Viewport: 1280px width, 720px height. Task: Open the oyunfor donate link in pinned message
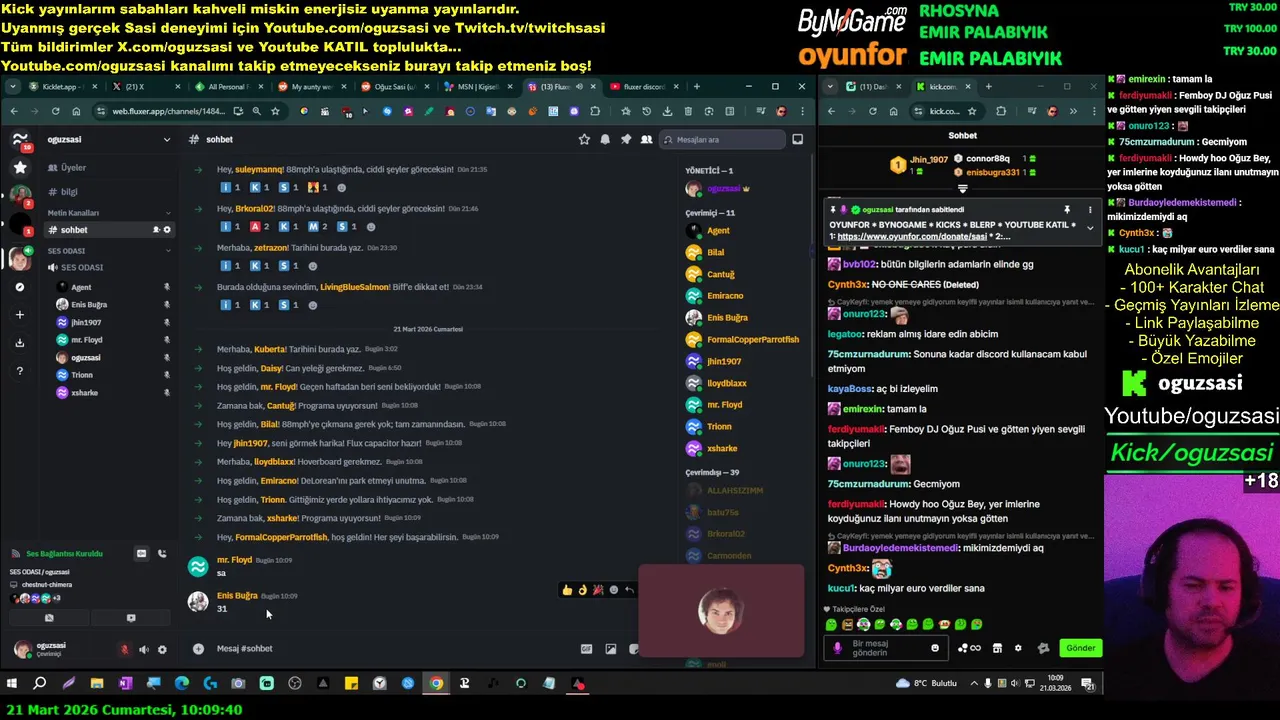pyautogui.click(x=912, y=237)
